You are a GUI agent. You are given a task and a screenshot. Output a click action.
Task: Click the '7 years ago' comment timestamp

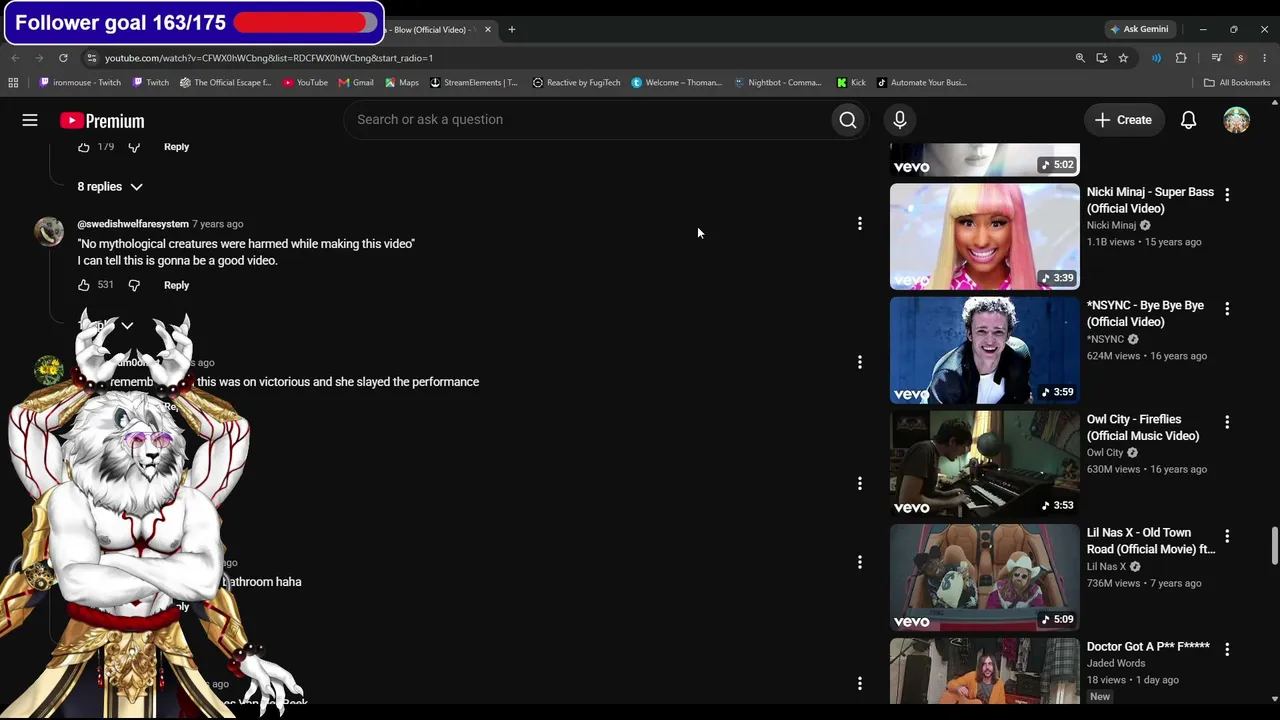coord(217,224)
